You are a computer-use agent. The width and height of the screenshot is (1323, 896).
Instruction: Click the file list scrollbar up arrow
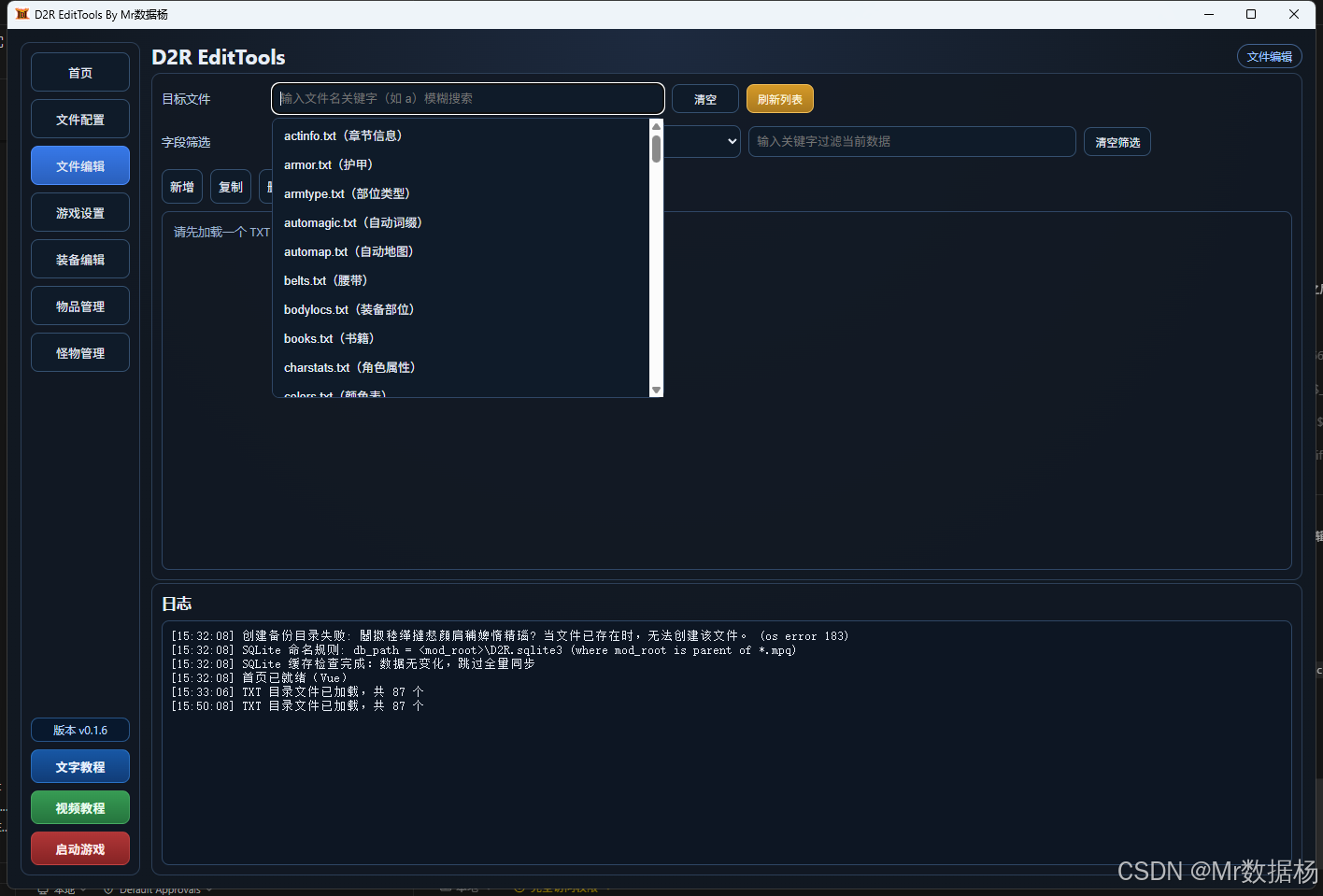click(x=656, y=126)
